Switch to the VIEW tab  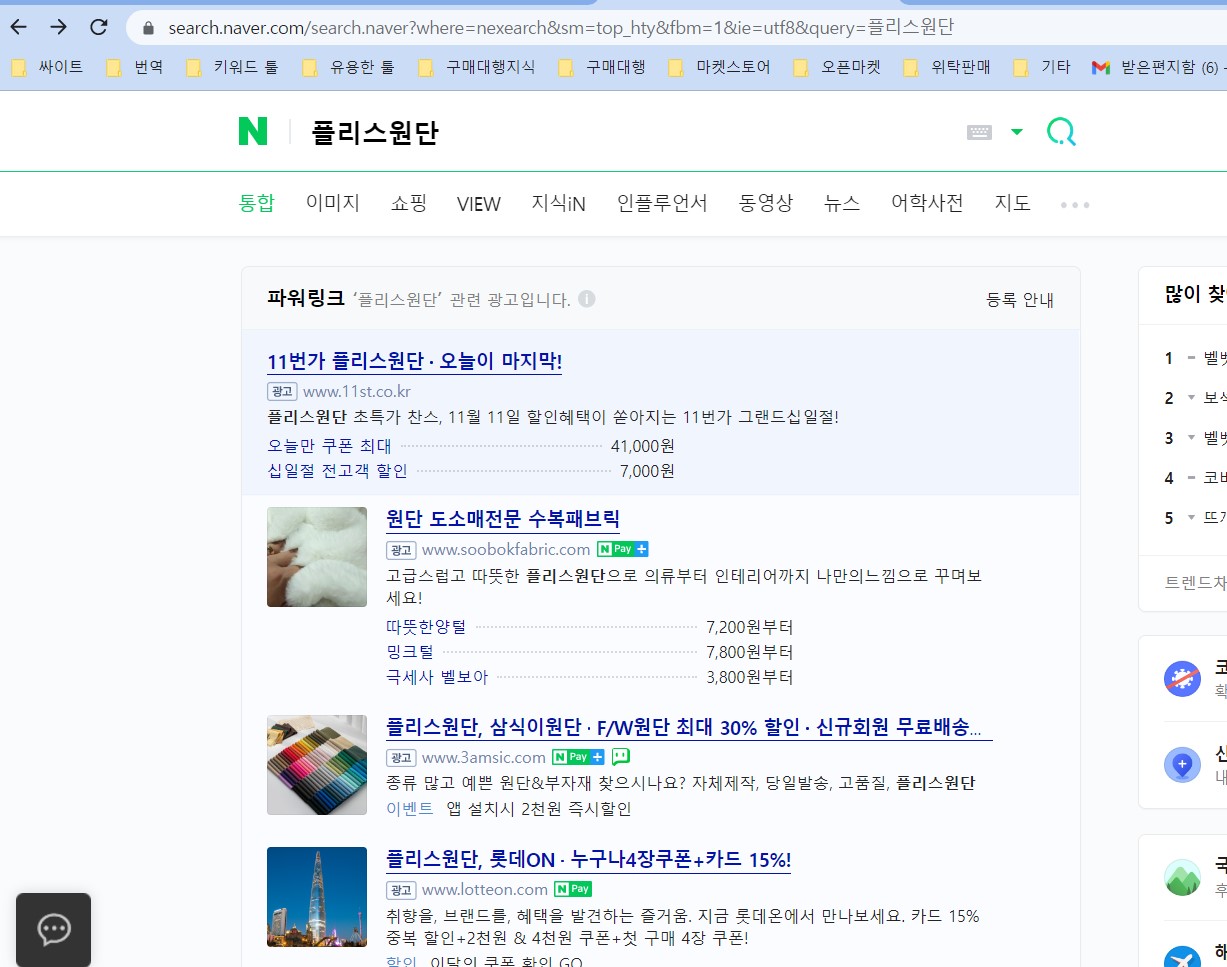479,204
